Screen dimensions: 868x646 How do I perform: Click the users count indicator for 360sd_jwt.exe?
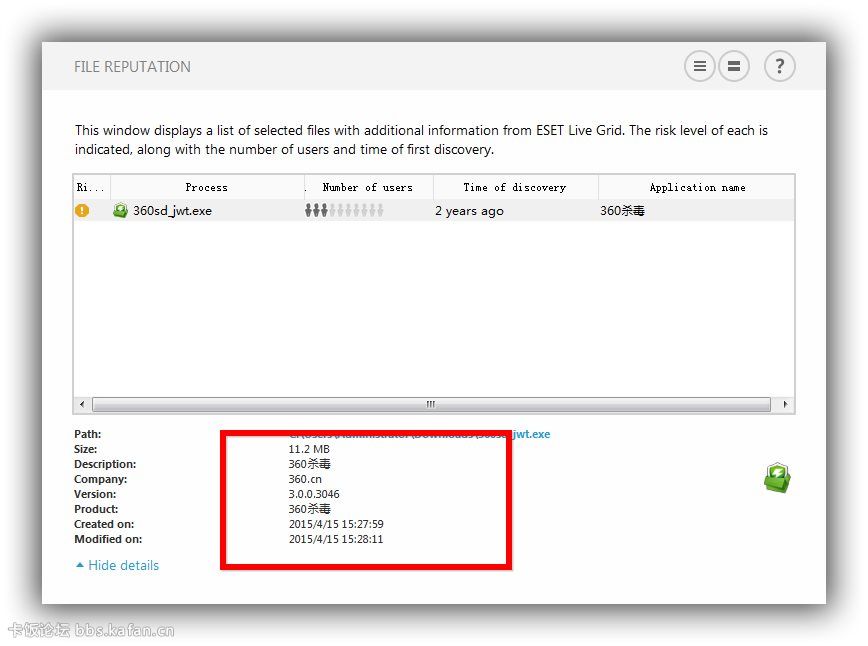point(344,210)
